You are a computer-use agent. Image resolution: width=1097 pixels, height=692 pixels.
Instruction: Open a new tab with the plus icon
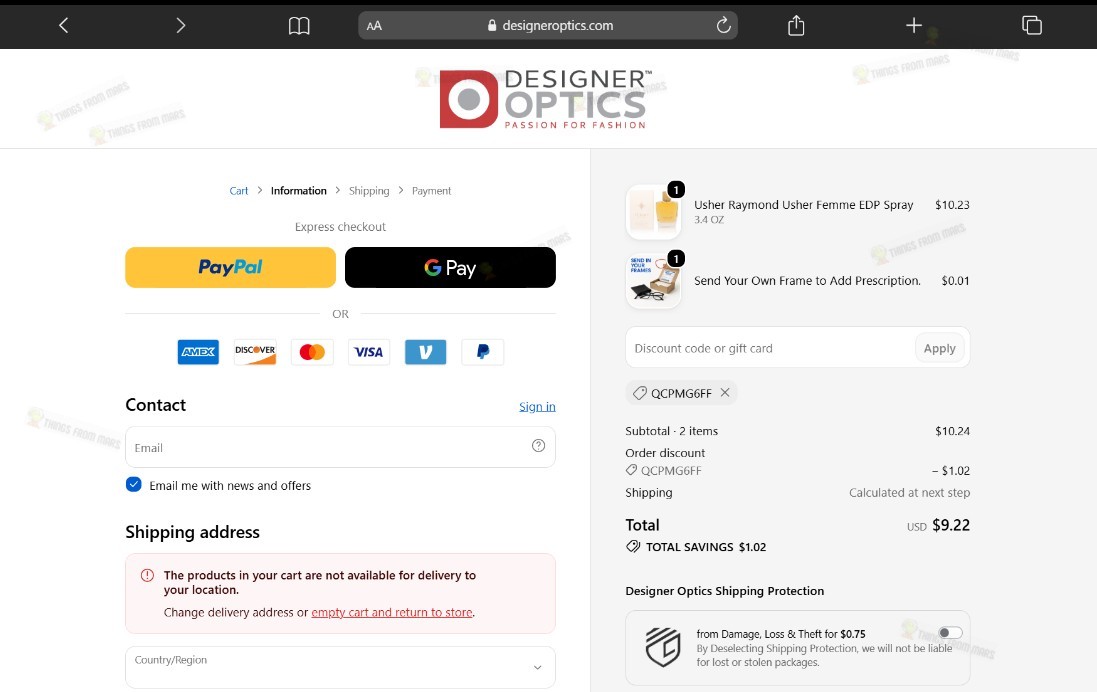914,26
